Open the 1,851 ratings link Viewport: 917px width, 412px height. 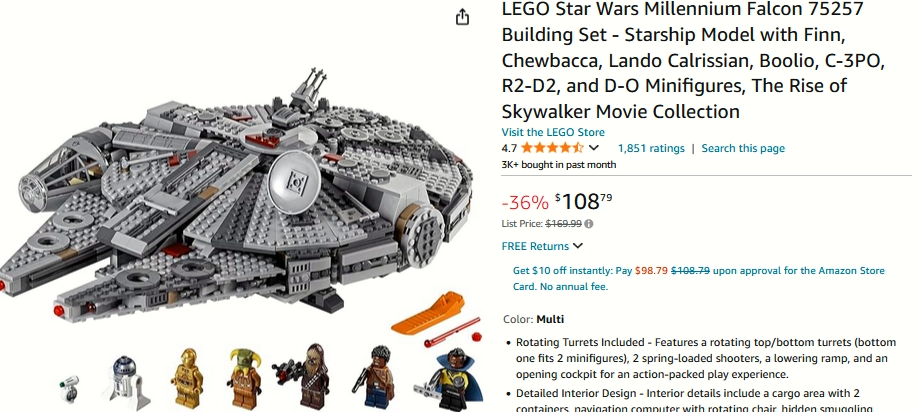click(x=651, y=148)
